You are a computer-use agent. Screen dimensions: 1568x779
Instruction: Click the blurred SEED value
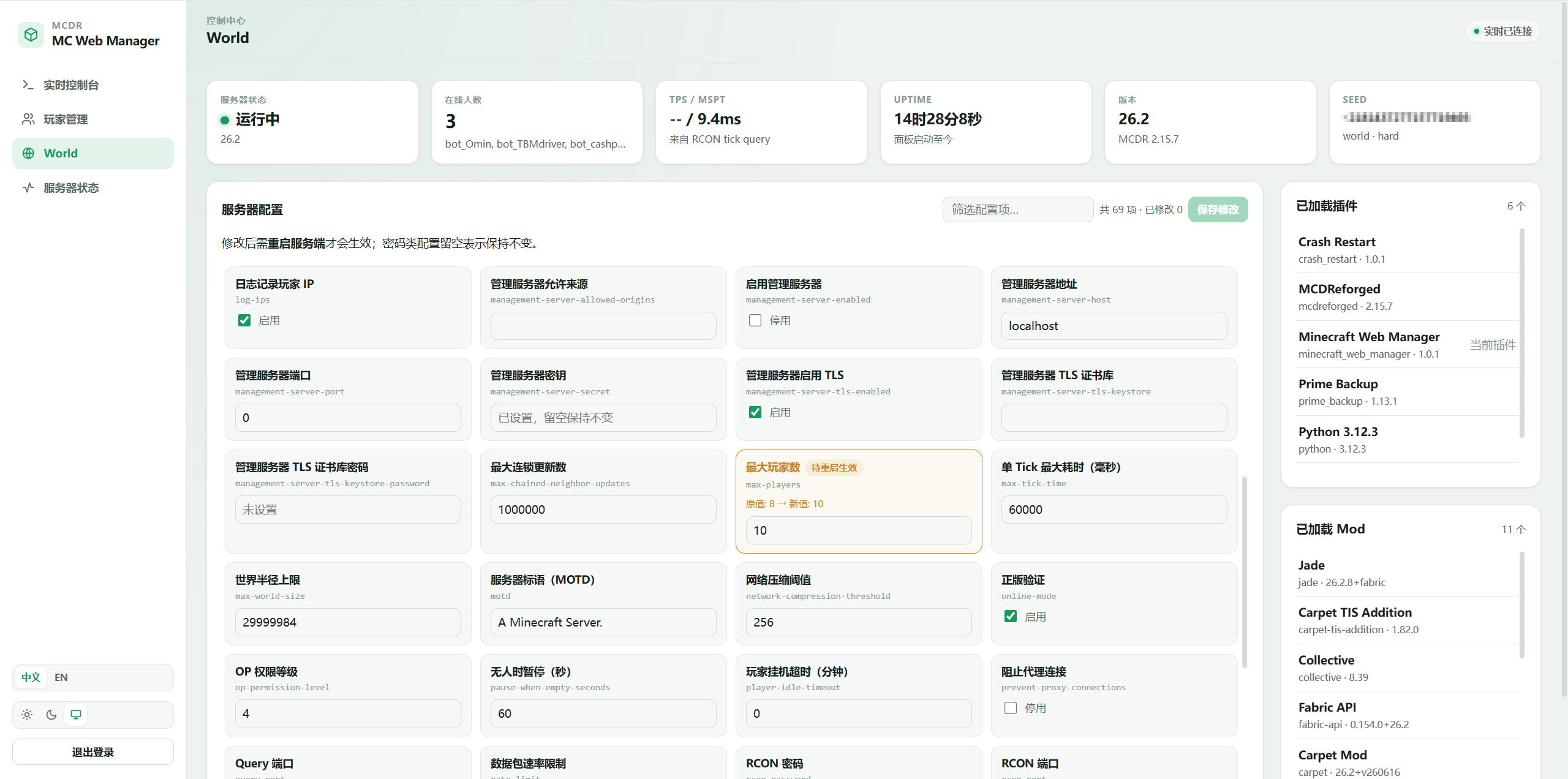[x=1407, y=117]
